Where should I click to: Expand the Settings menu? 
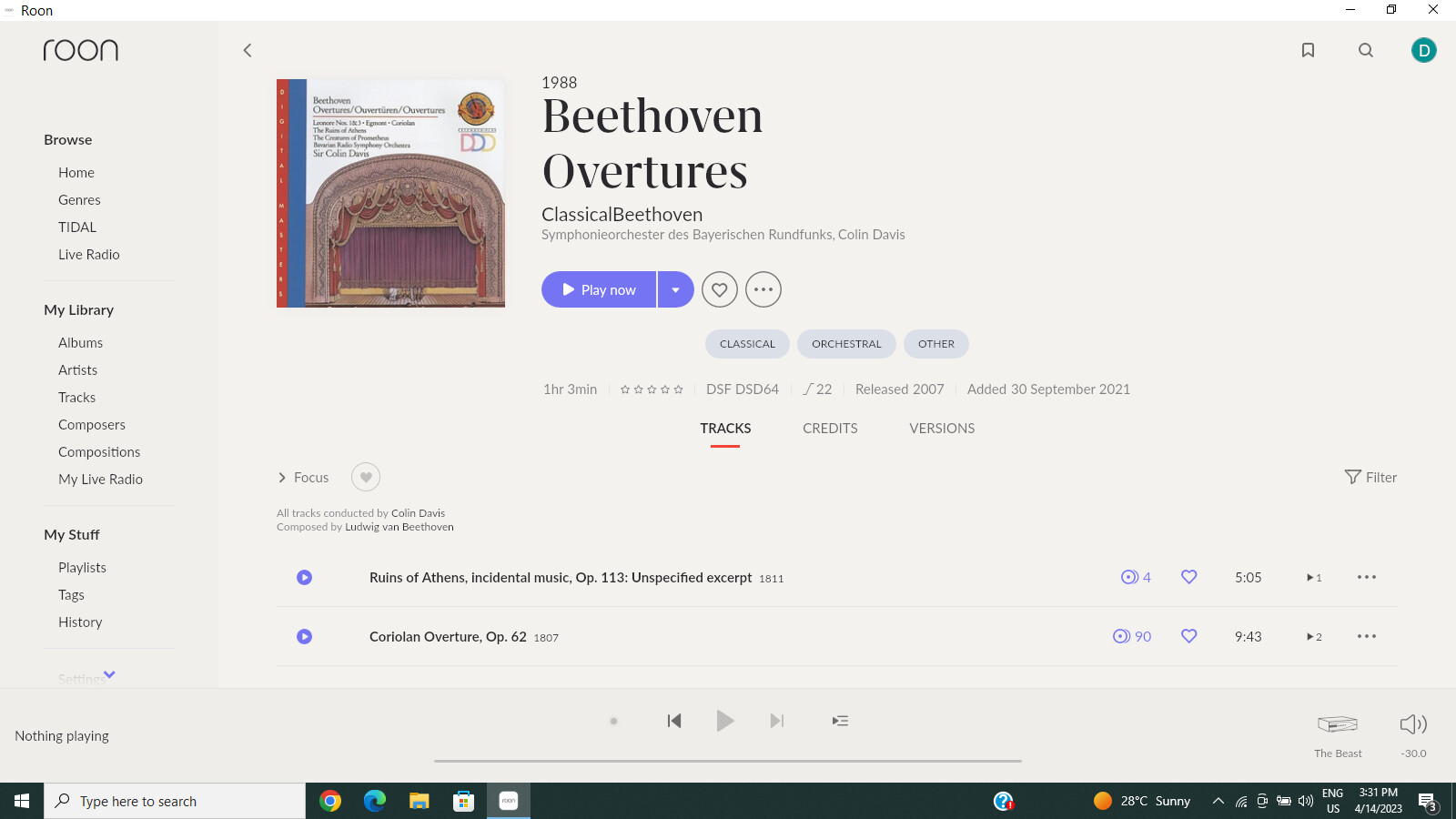coord(108,675)
